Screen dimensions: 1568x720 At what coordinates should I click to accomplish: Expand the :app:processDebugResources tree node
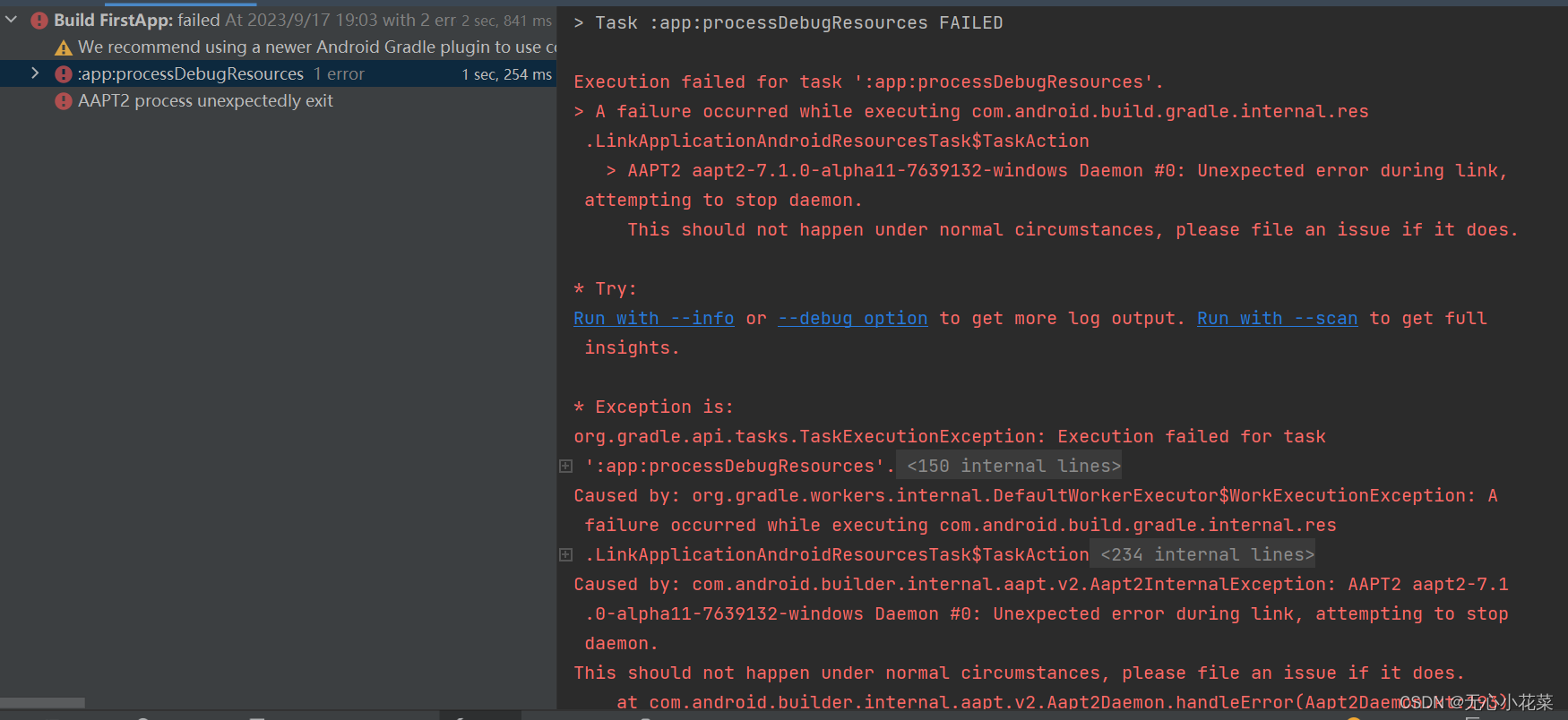(35, 73)
